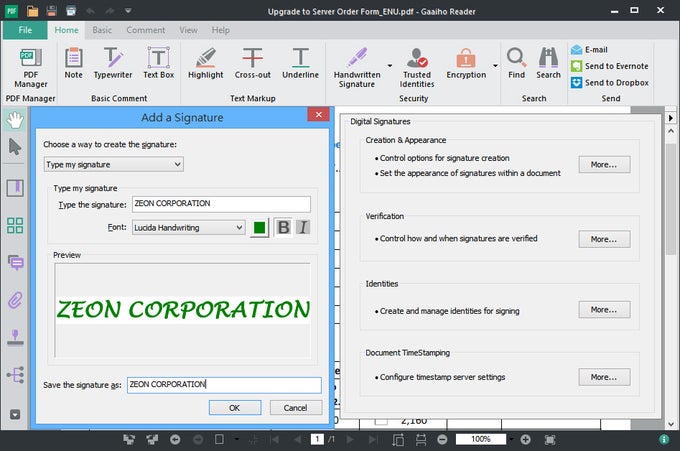Close the Add a Signature dialog

tap(318, 114)
